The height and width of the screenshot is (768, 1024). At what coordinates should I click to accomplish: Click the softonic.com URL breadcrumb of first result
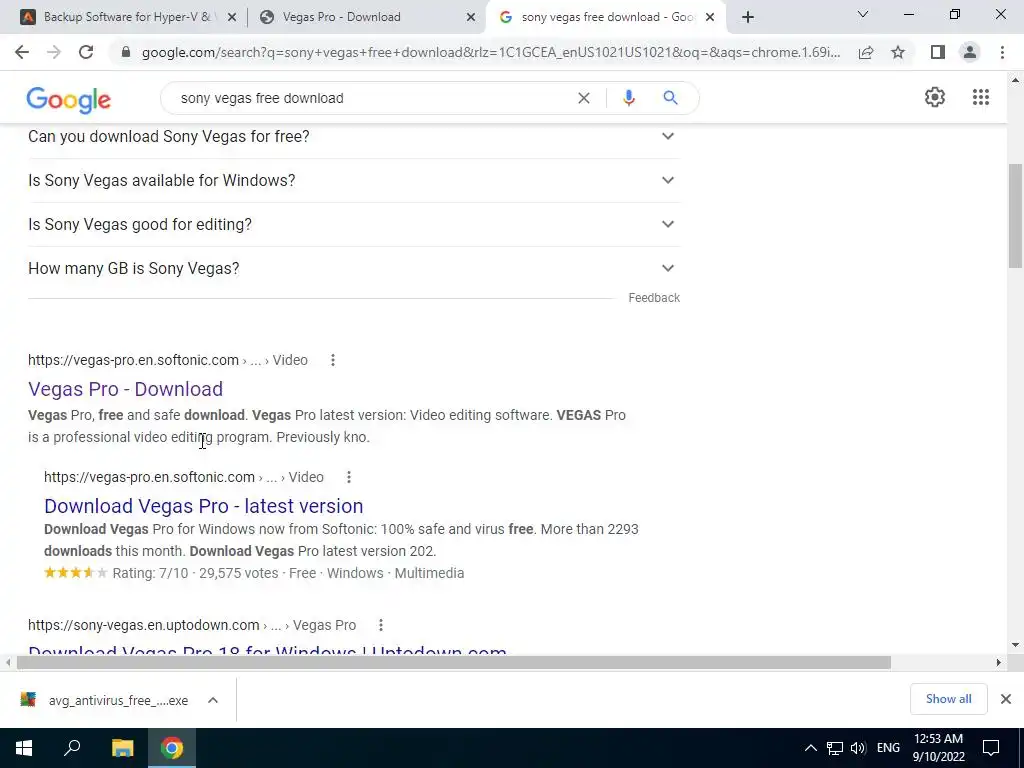tap(168, 360)
